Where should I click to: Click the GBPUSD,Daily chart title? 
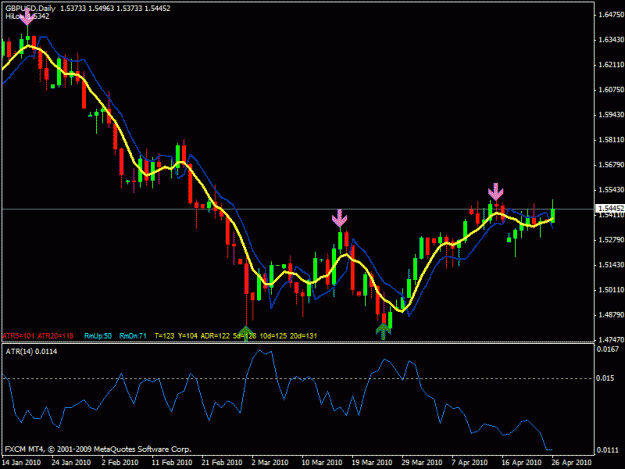pos(30,8)
